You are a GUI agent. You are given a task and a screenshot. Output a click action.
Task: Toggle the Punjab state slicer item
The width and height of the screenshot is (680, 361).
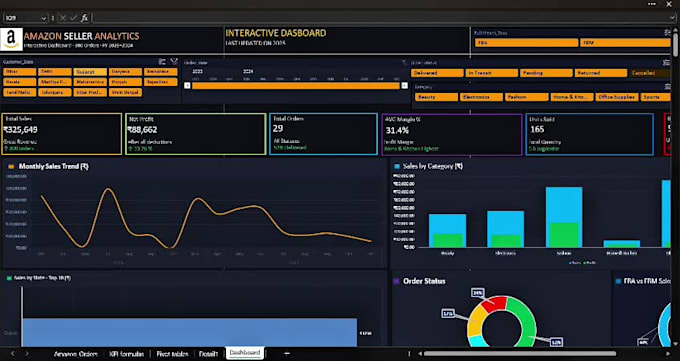point(125,82)
